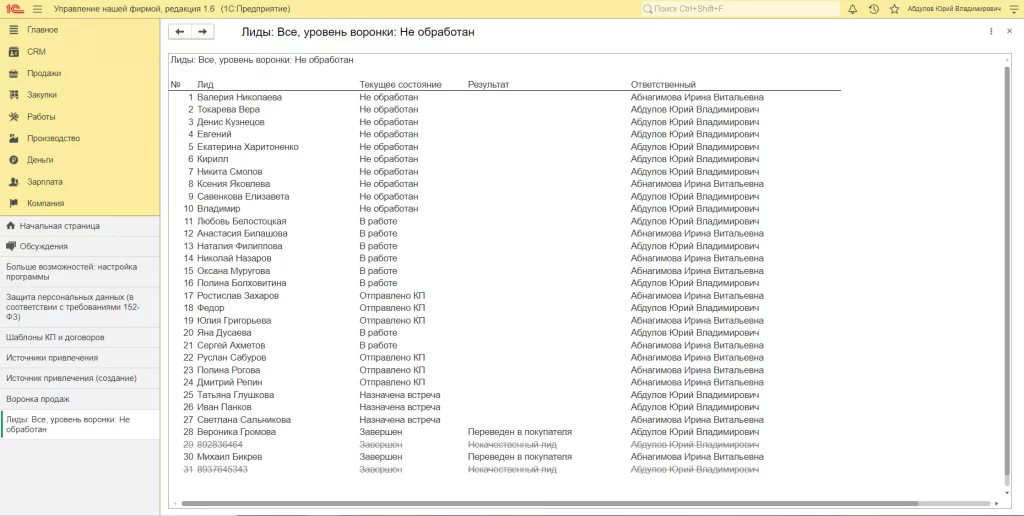Open Главное section
1024x516 pixels.
point(42,30)
